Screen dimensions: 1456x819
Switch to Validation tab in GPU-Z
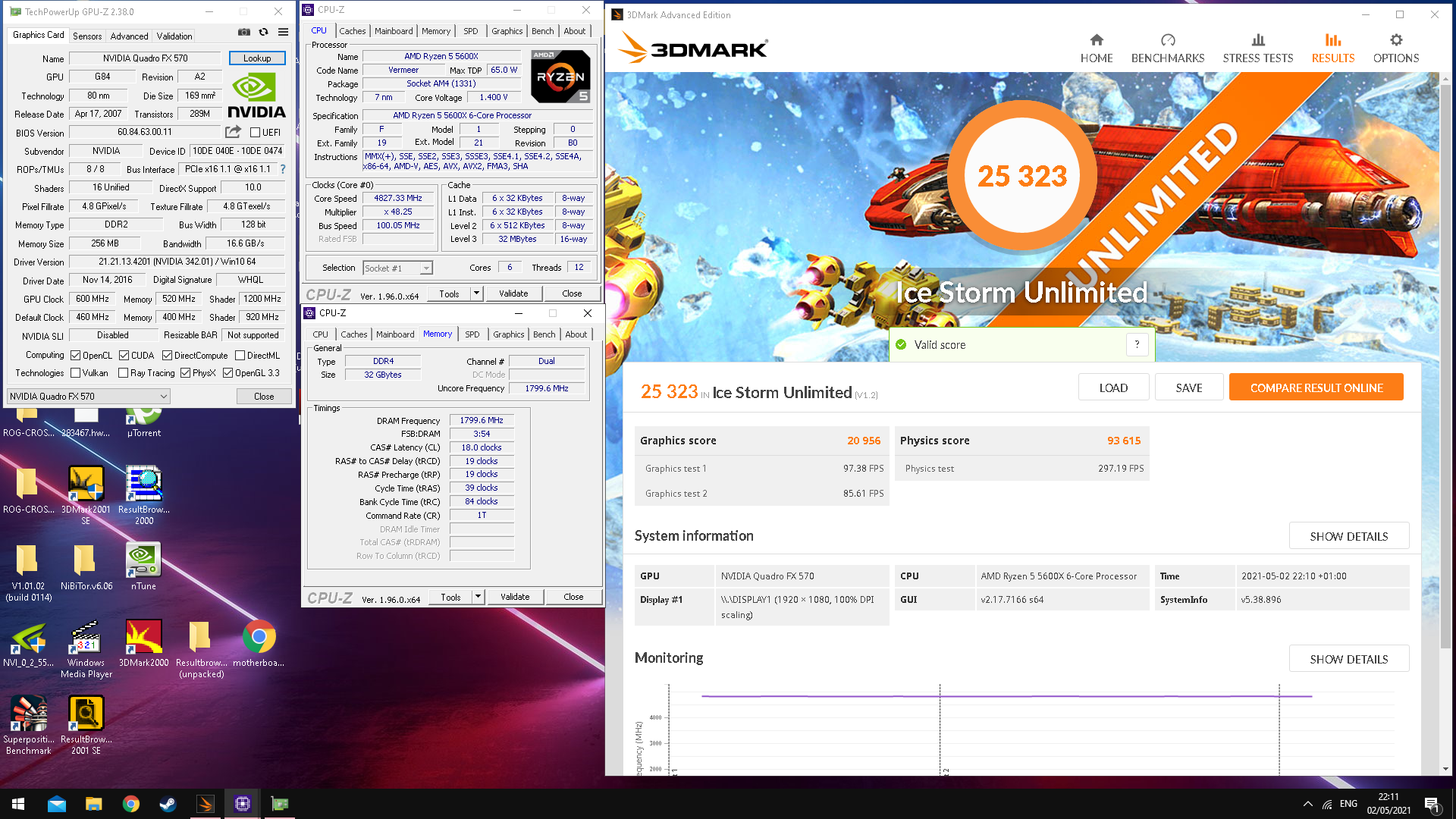coord(174,36)
